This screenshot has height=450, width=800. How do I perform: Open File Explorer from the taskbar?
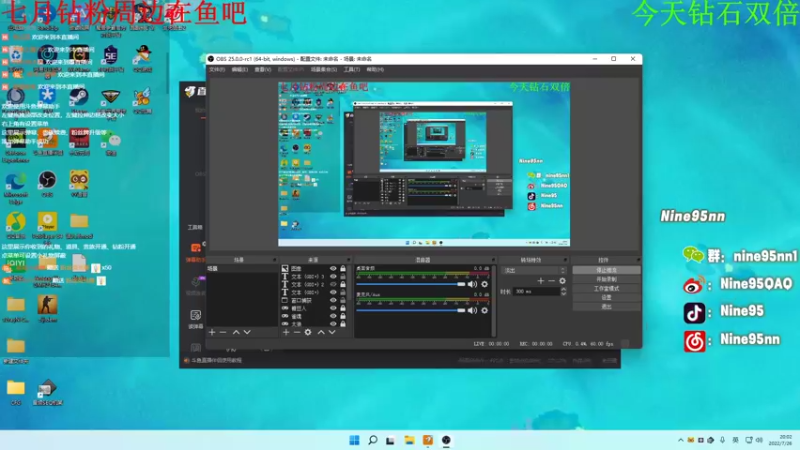click(409, 440)
